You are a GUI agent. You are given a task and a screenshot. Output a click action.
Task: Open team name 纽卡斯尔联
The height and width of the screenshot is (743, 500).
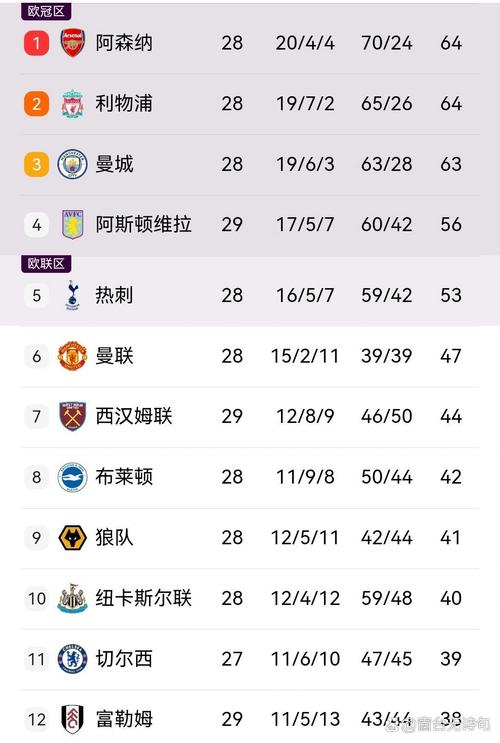(x=143, y=598)
